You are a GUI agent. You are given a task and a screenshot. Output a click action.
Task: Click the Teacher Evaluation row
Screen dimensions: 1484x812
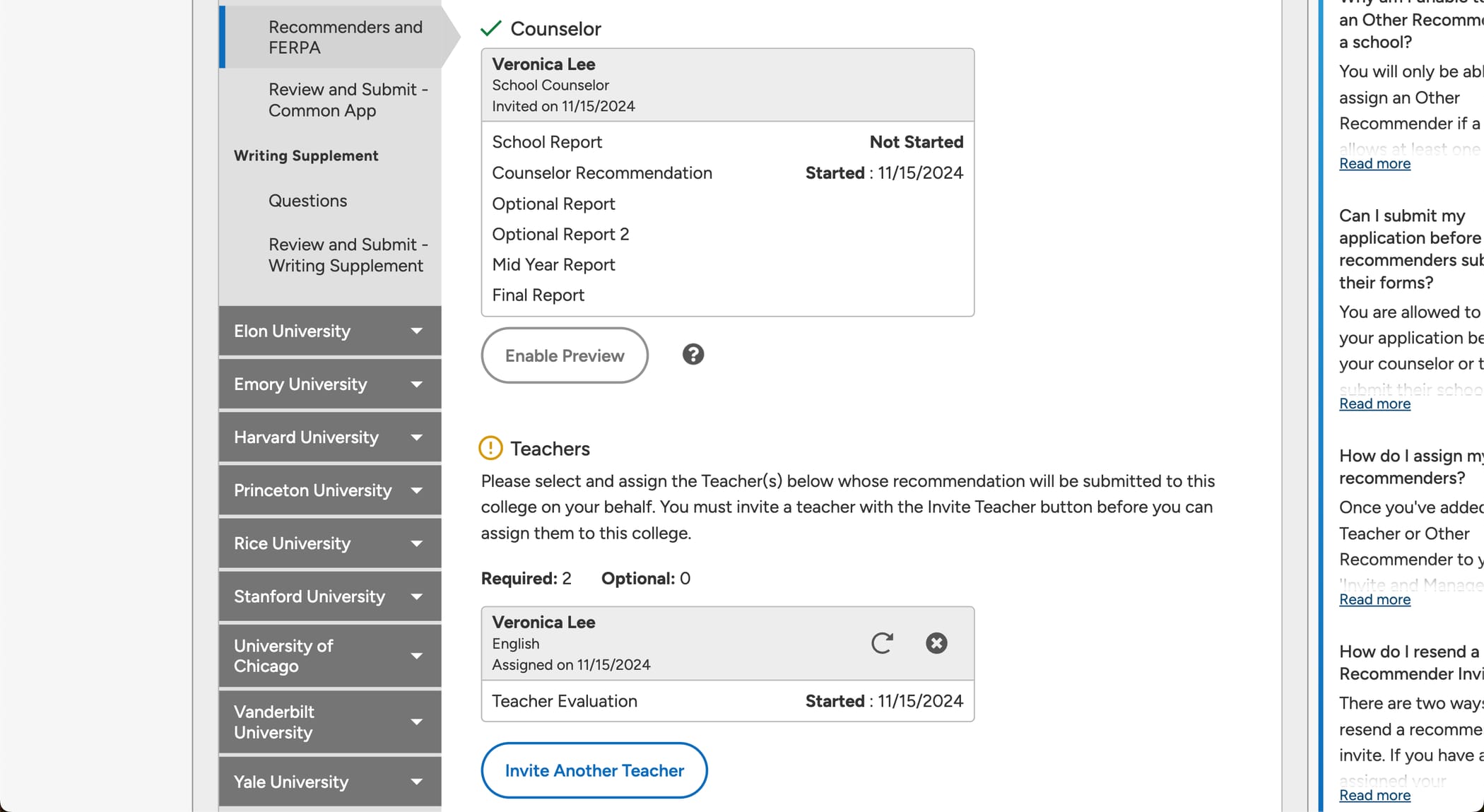(727, 701)
